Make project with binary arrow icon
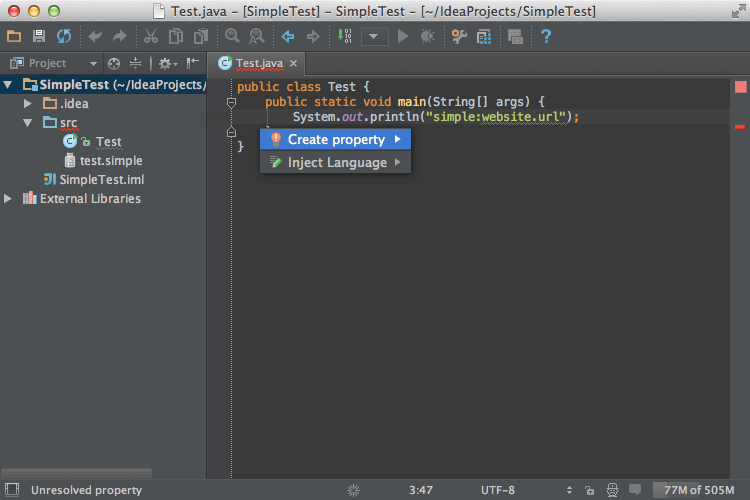750x500 pixels. 344,36
